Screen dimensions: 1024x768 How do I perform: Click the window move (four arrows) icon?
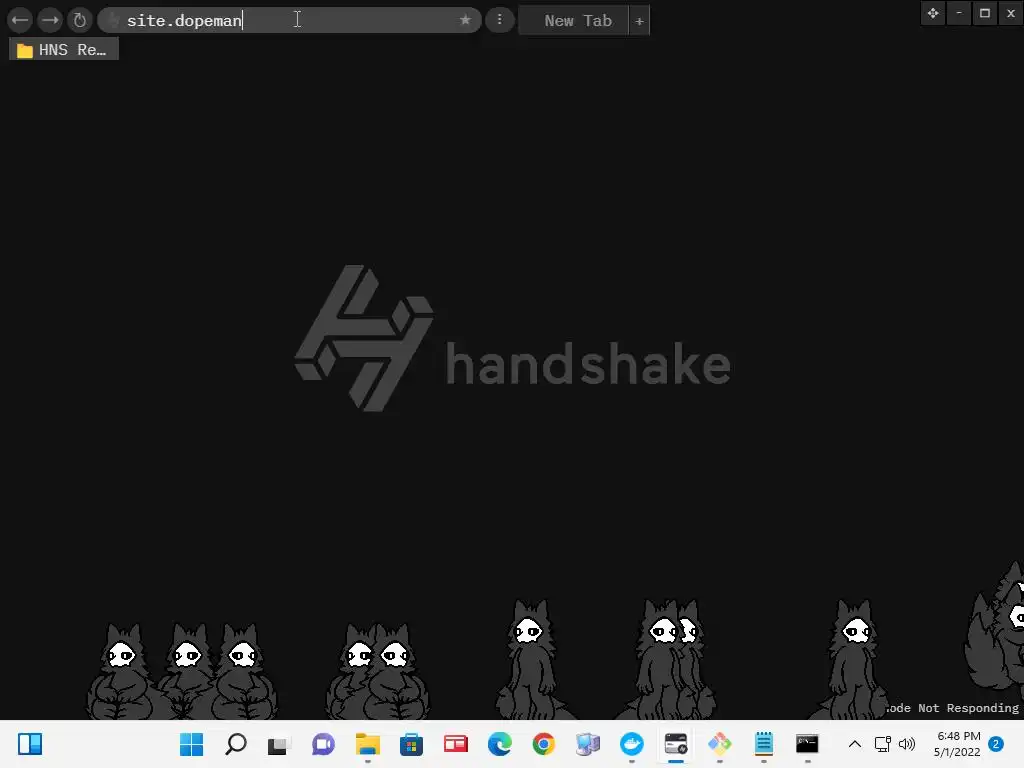click(933, 13)
